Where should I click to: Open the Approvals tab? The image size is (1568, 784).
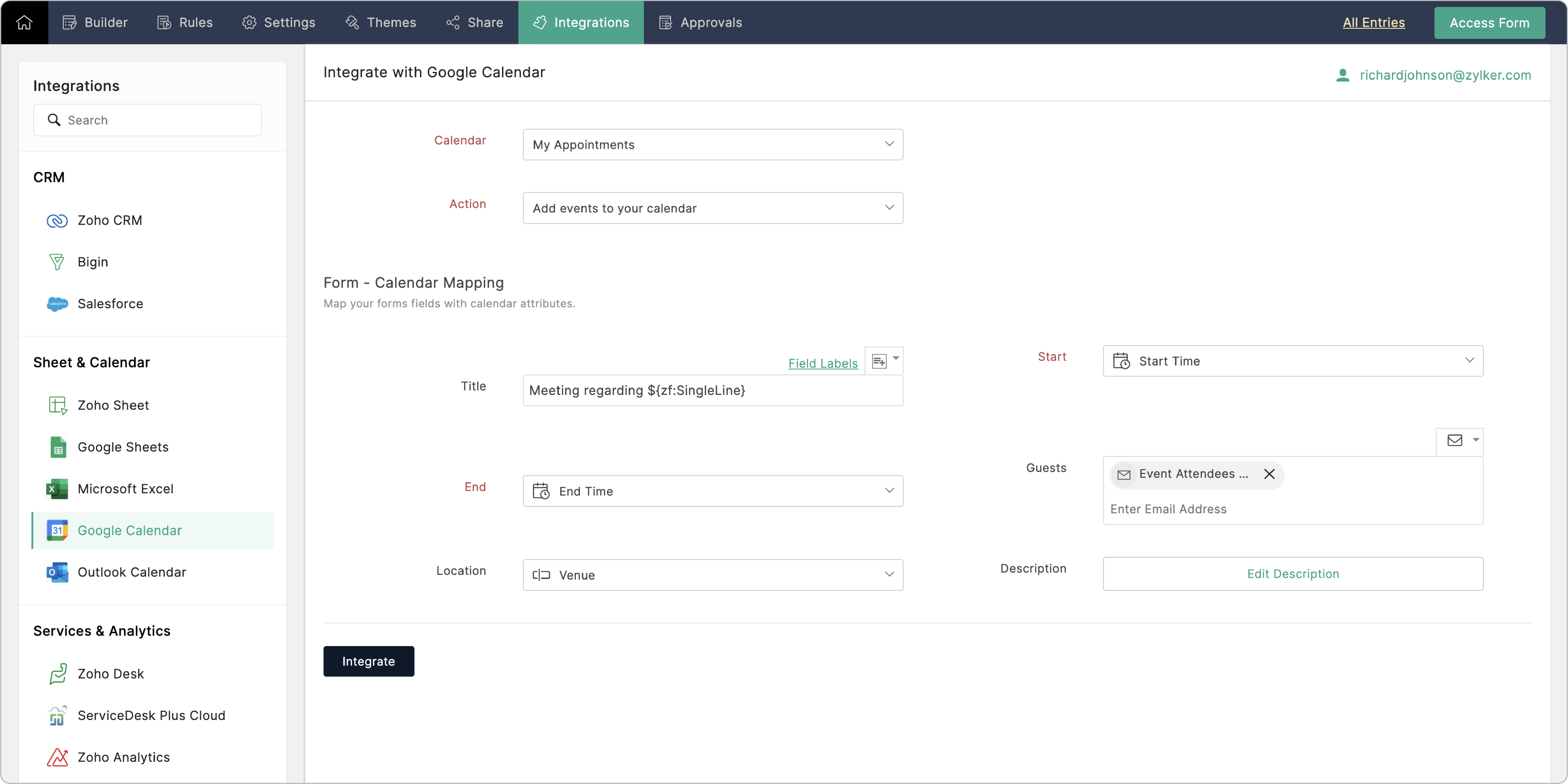click(701, 22)
